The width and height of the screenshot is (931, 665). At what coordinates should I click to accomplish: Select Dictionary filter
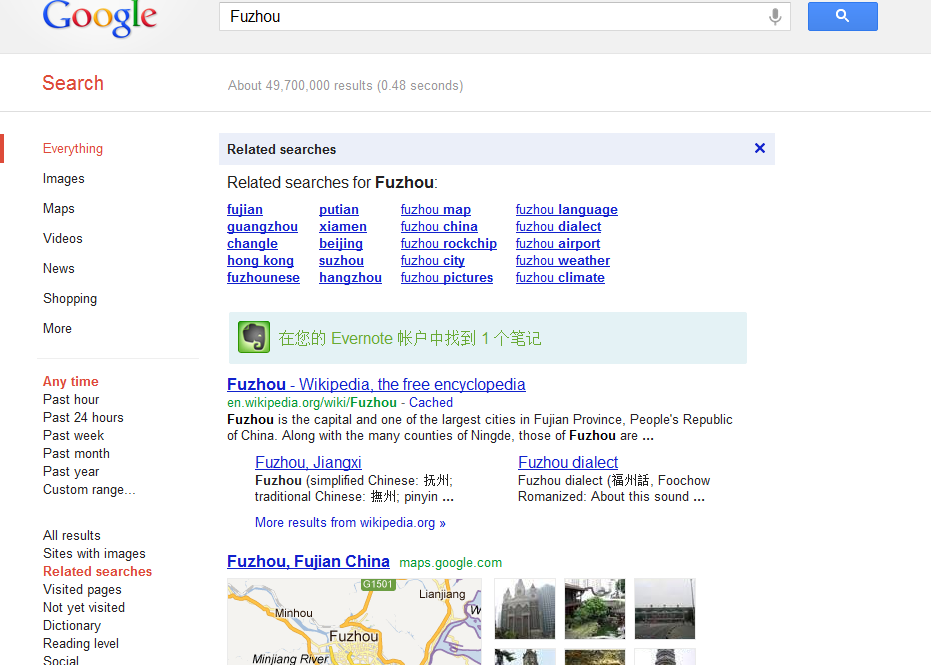[x=71, y=625]
